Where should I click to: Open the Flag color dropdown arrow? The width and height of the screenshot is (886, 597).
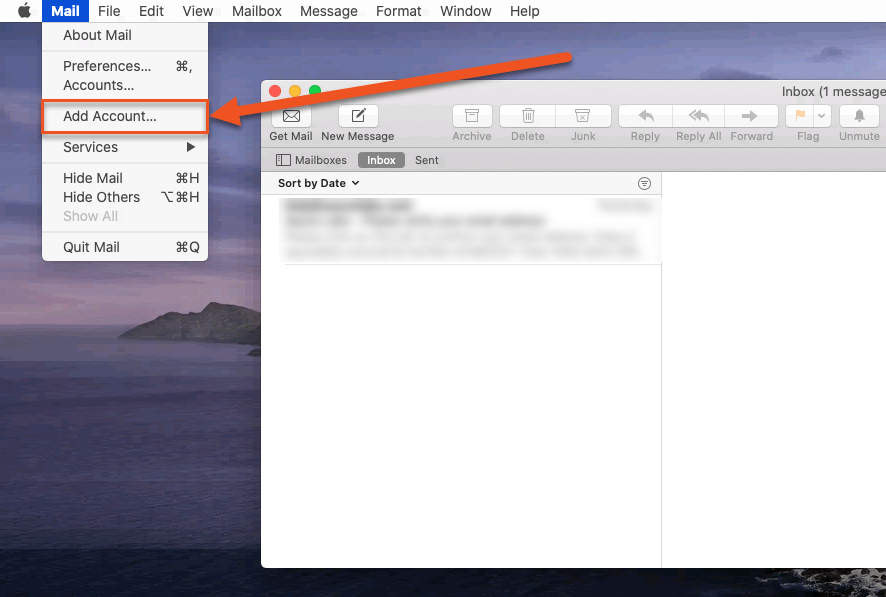pos(822,116)
